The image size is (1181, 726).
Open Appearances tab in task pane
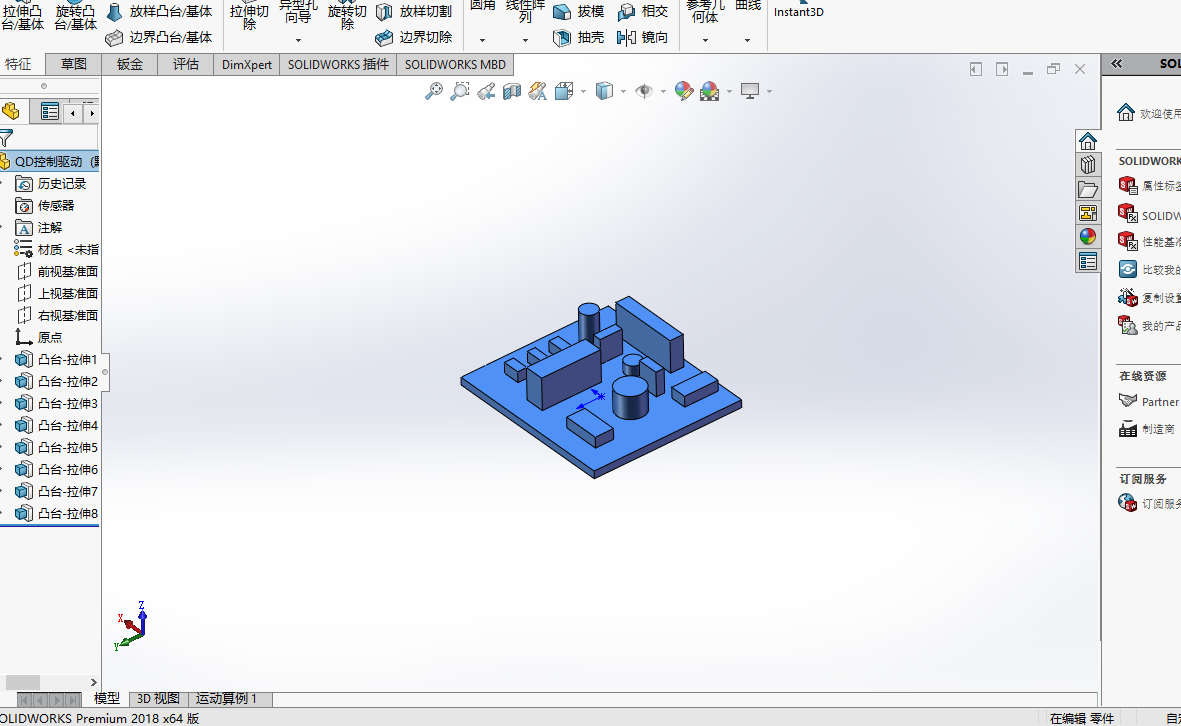[1088, 237]
